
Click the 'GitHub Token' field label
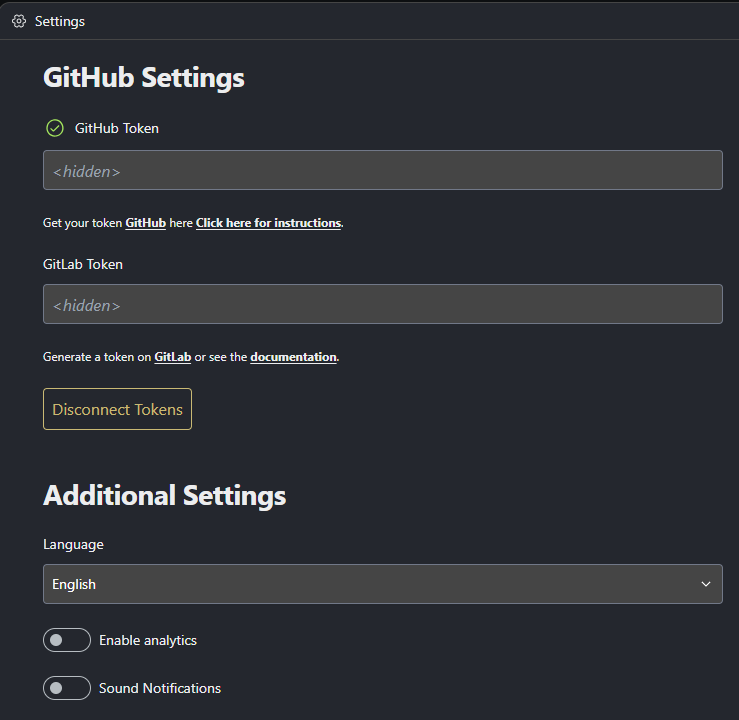[116, 128]
